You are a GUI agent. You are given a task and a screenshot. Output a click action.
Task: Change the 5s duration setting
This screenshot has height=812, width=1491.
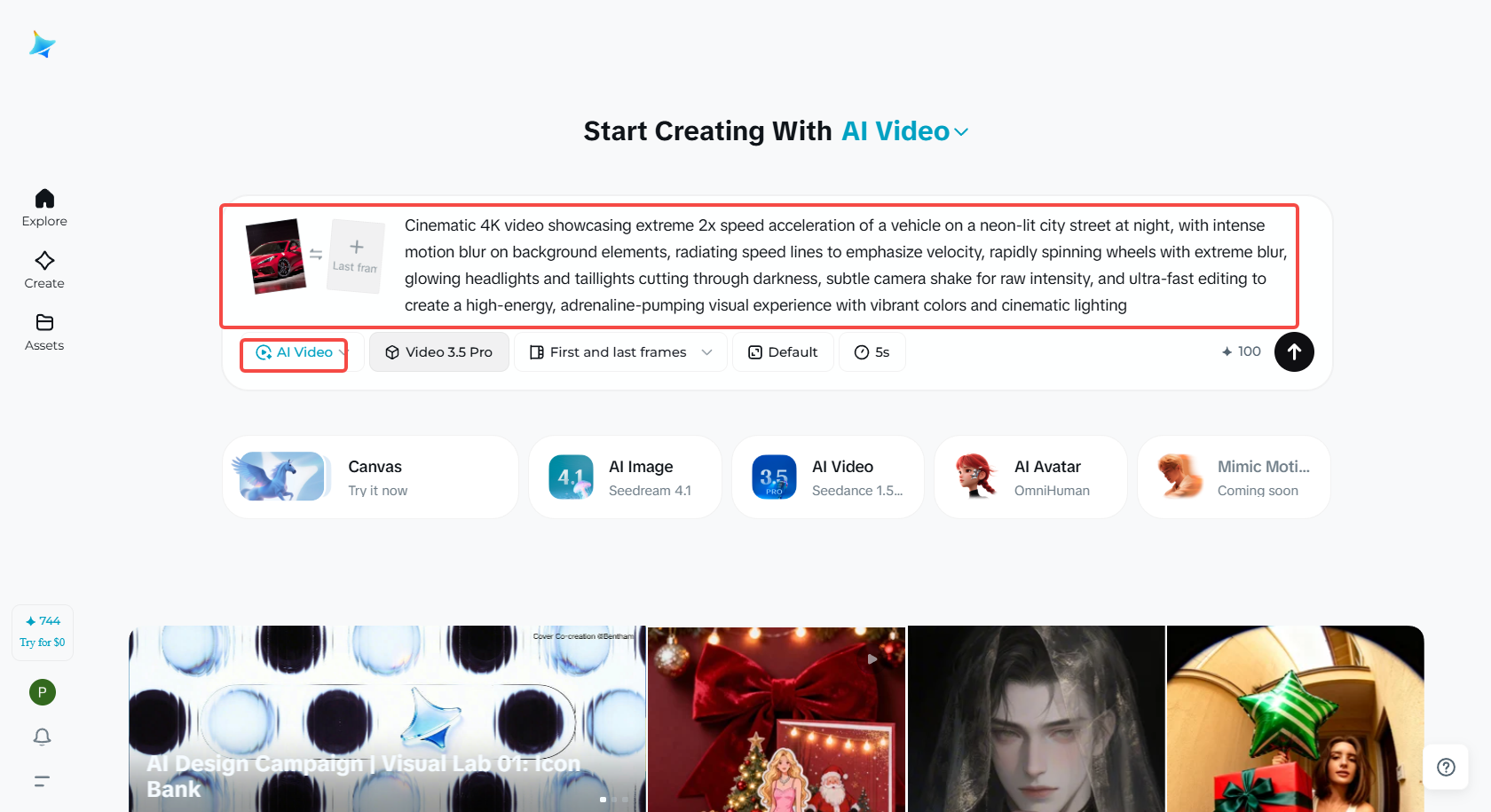872,352
